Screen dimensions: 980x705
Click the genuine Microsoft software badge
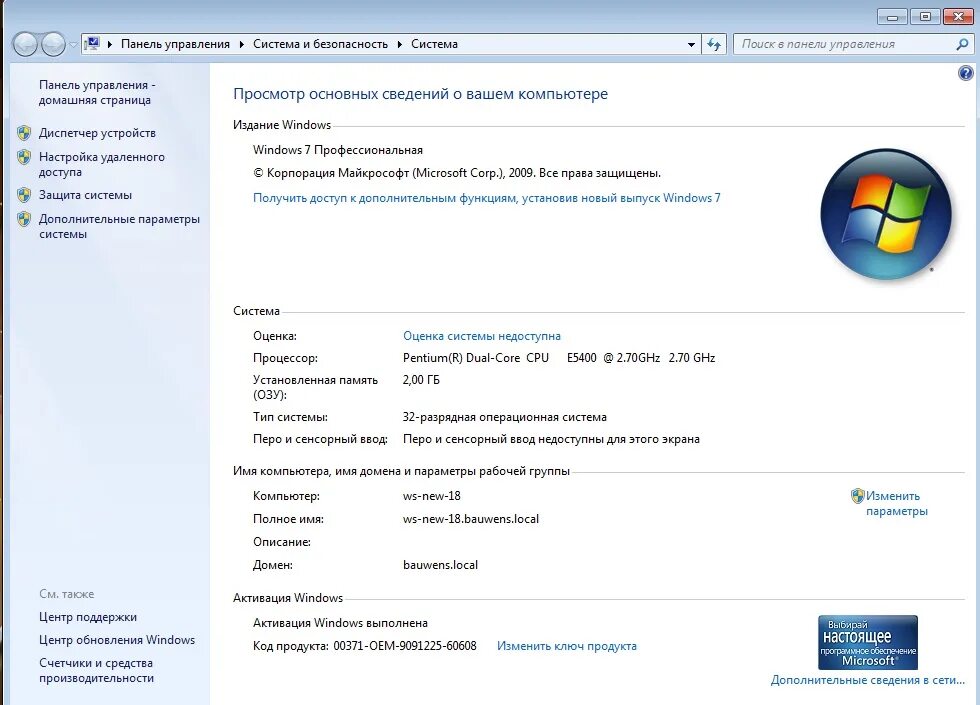[x=868, y=642]
